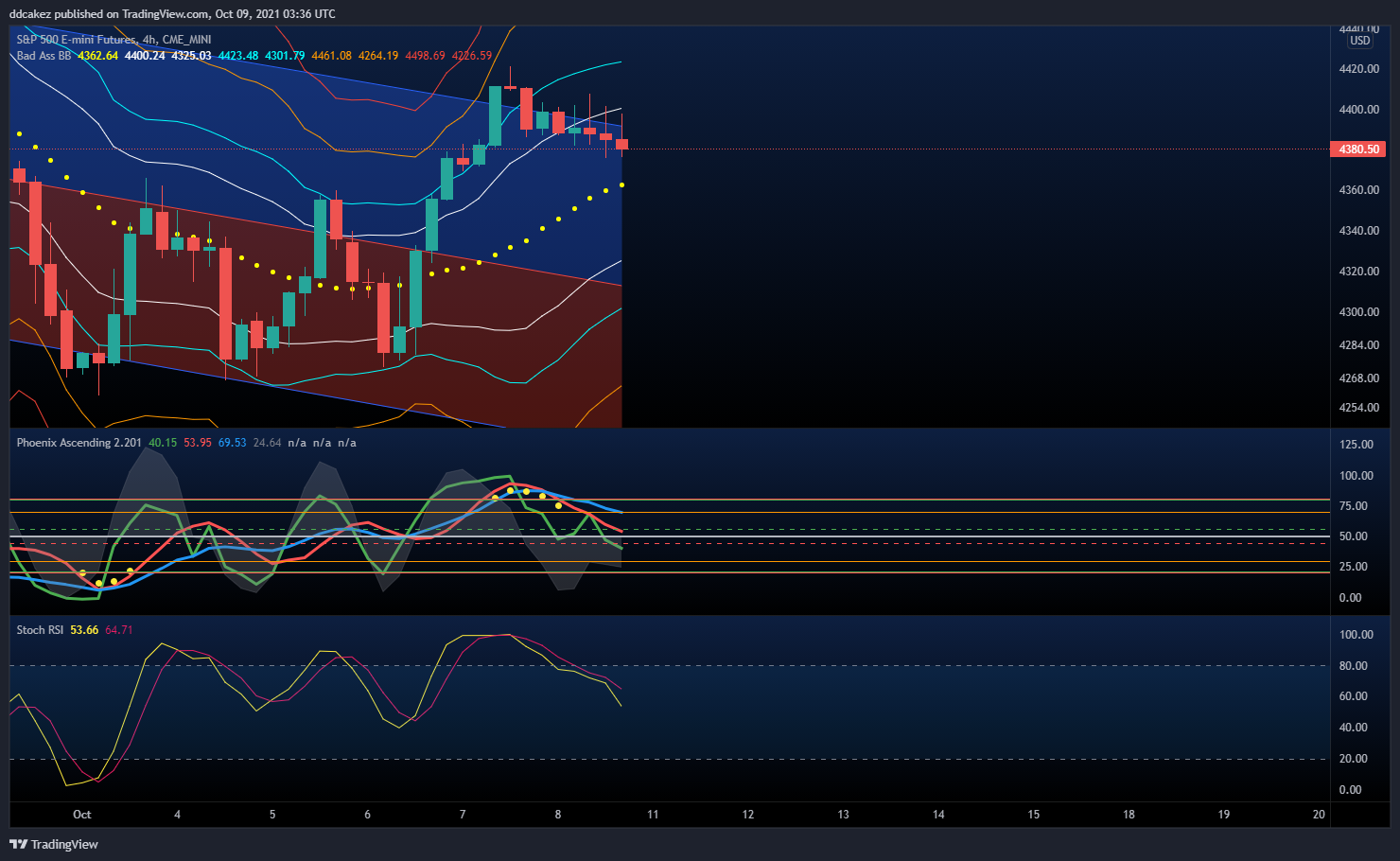Click the 4254.00 price axis label
Image resolution: width=1400 pixels, height=861 pixels.
point(1359,408)
